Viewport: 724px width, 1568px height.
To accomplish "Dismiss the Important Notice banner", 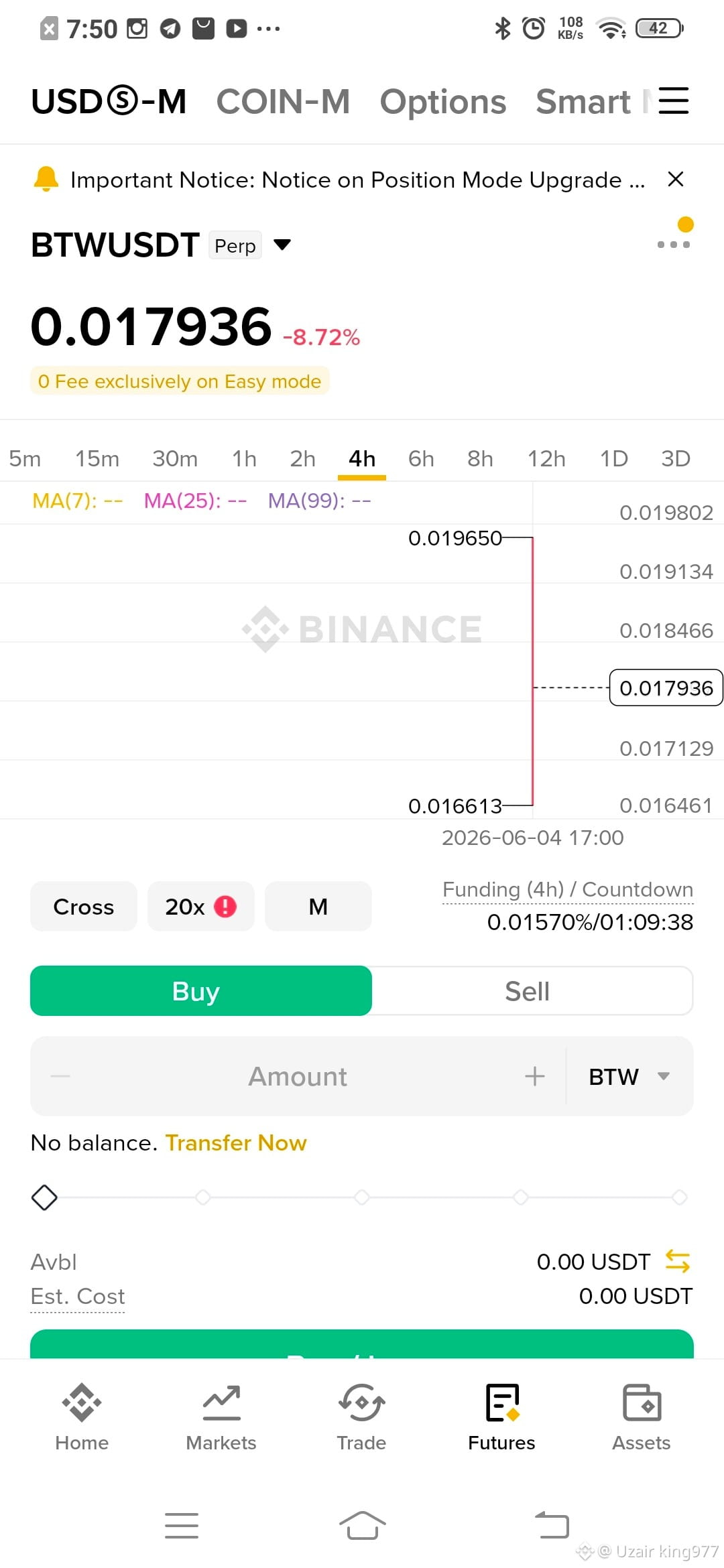I will click(676, 179).
